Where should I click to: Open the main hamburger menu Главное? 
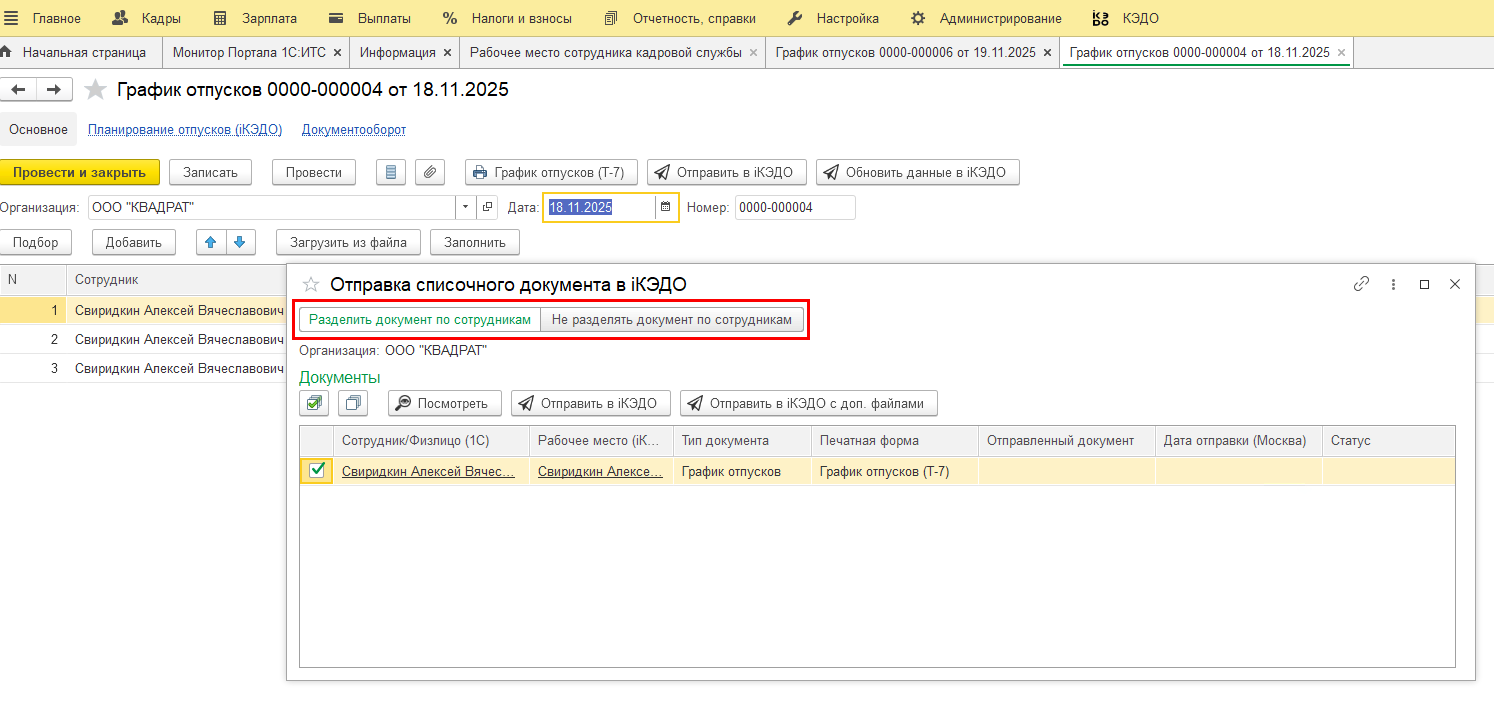click(x=12, y=18)
